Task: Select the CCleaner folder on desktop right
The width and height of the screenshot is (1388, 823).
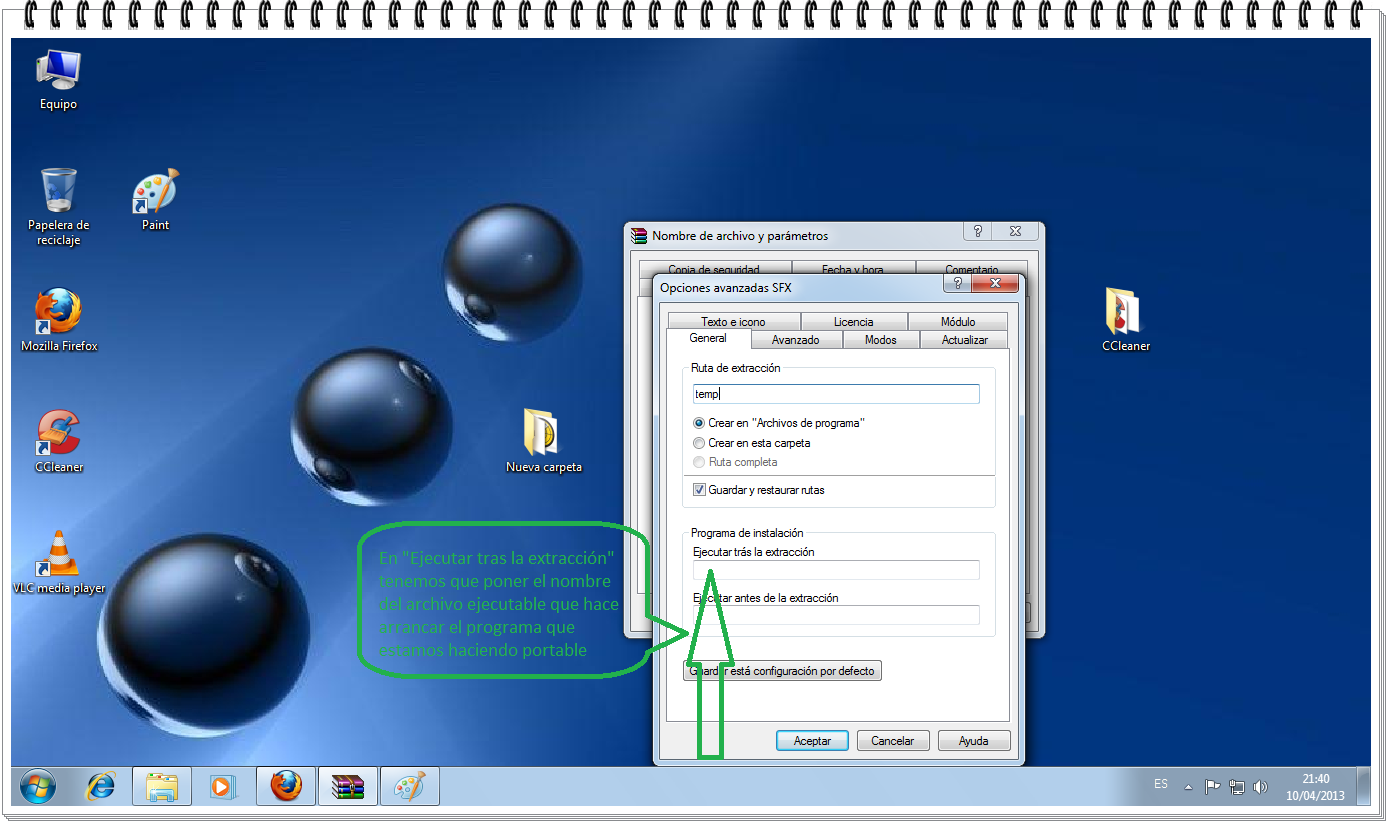Action: [x=1125, y=320]
